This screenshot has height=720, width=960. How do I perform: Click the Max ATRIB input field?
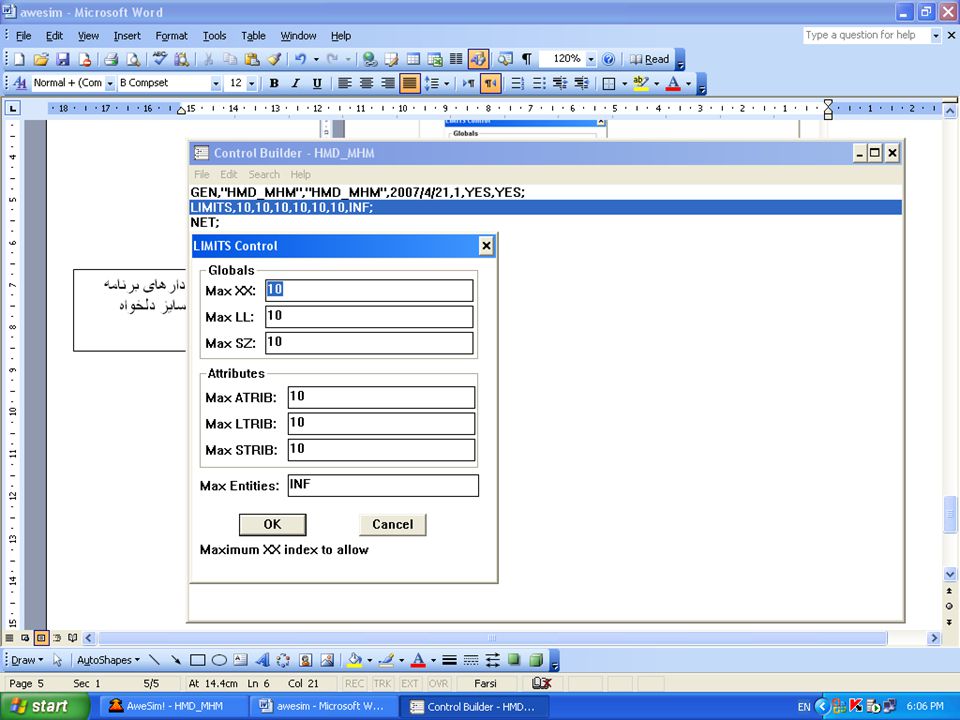click(x=381, y=397)
